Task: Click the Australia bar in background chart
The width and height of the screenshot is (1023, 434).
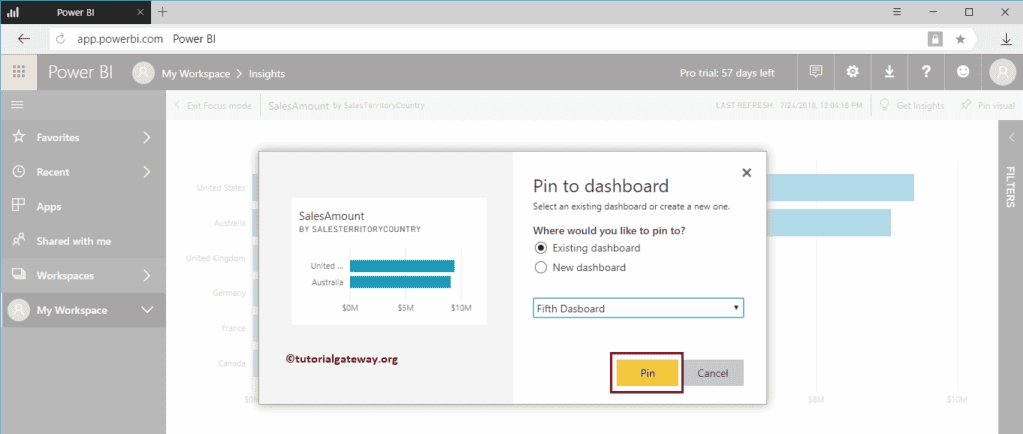Action: tap(829, 223)
